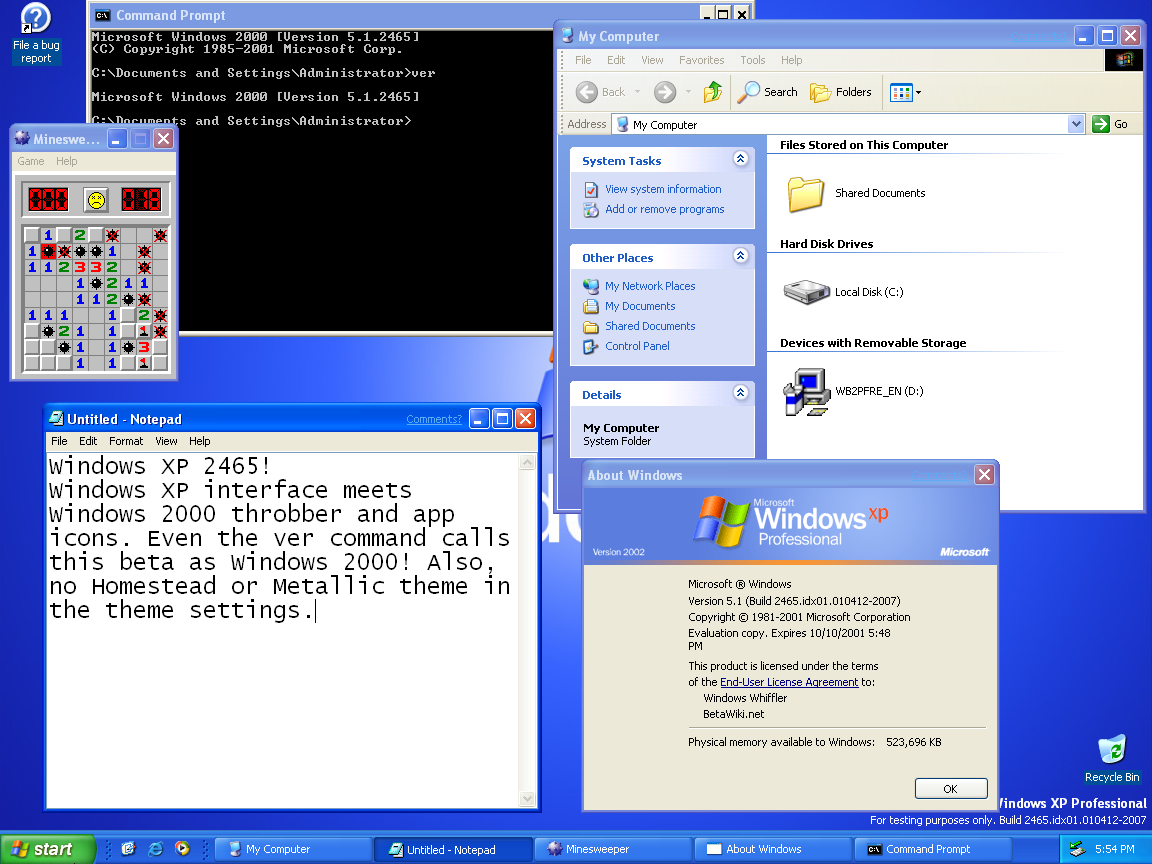The height and width of the screenshot is (864, 1152).
Task: Open Notepad's Edit menu
Action: coord(88,441)
